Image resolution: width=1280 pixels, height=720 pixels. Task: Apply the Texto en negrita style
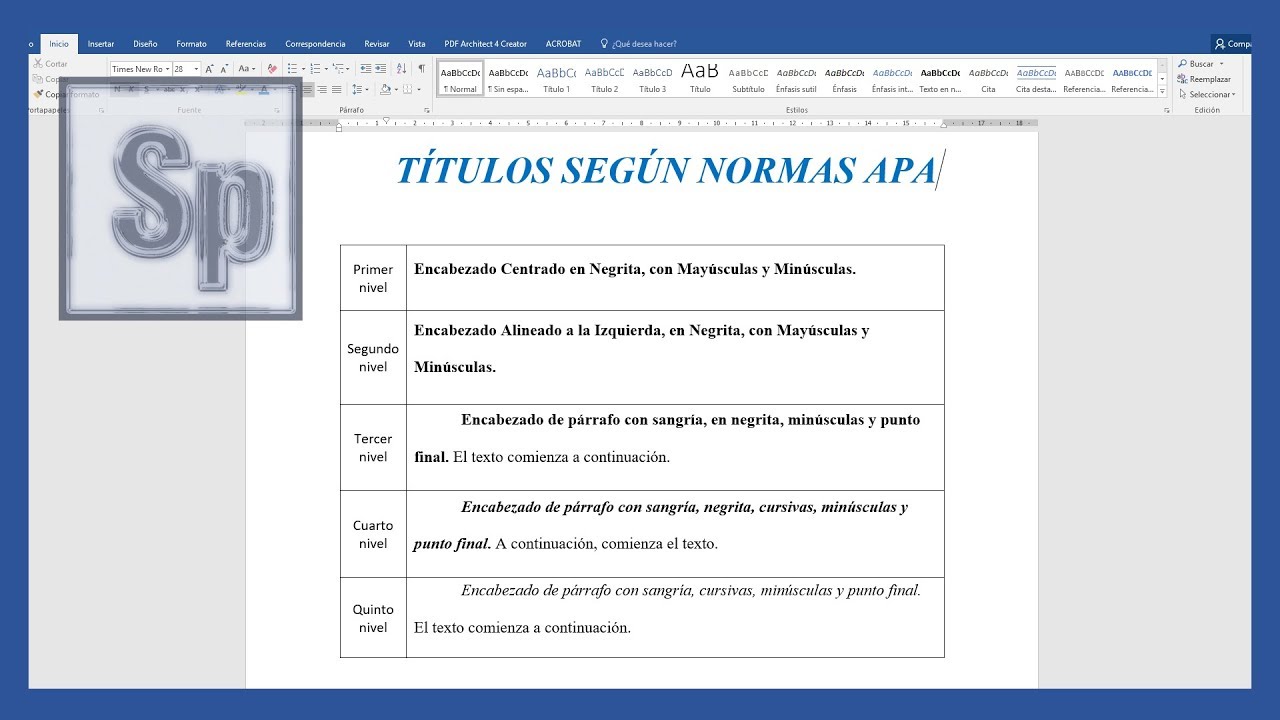[x=940, y=78]
